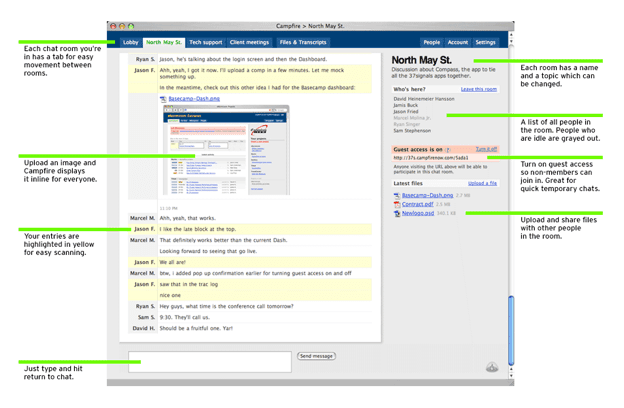Open the guest access help question mark
The image size is (624, 408).
click(x=448, y=150)
